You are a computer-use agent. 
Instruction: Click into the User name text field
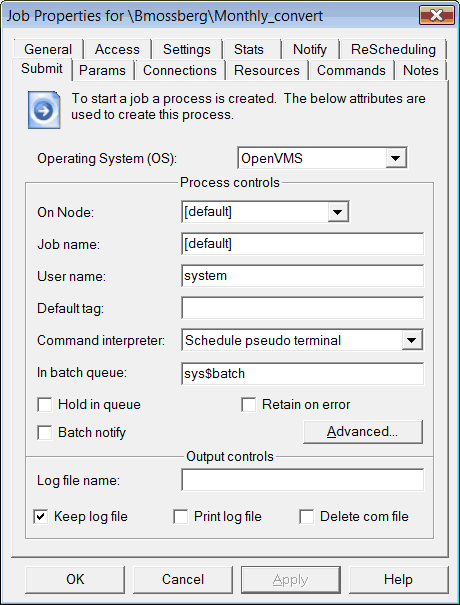point(303,275)
